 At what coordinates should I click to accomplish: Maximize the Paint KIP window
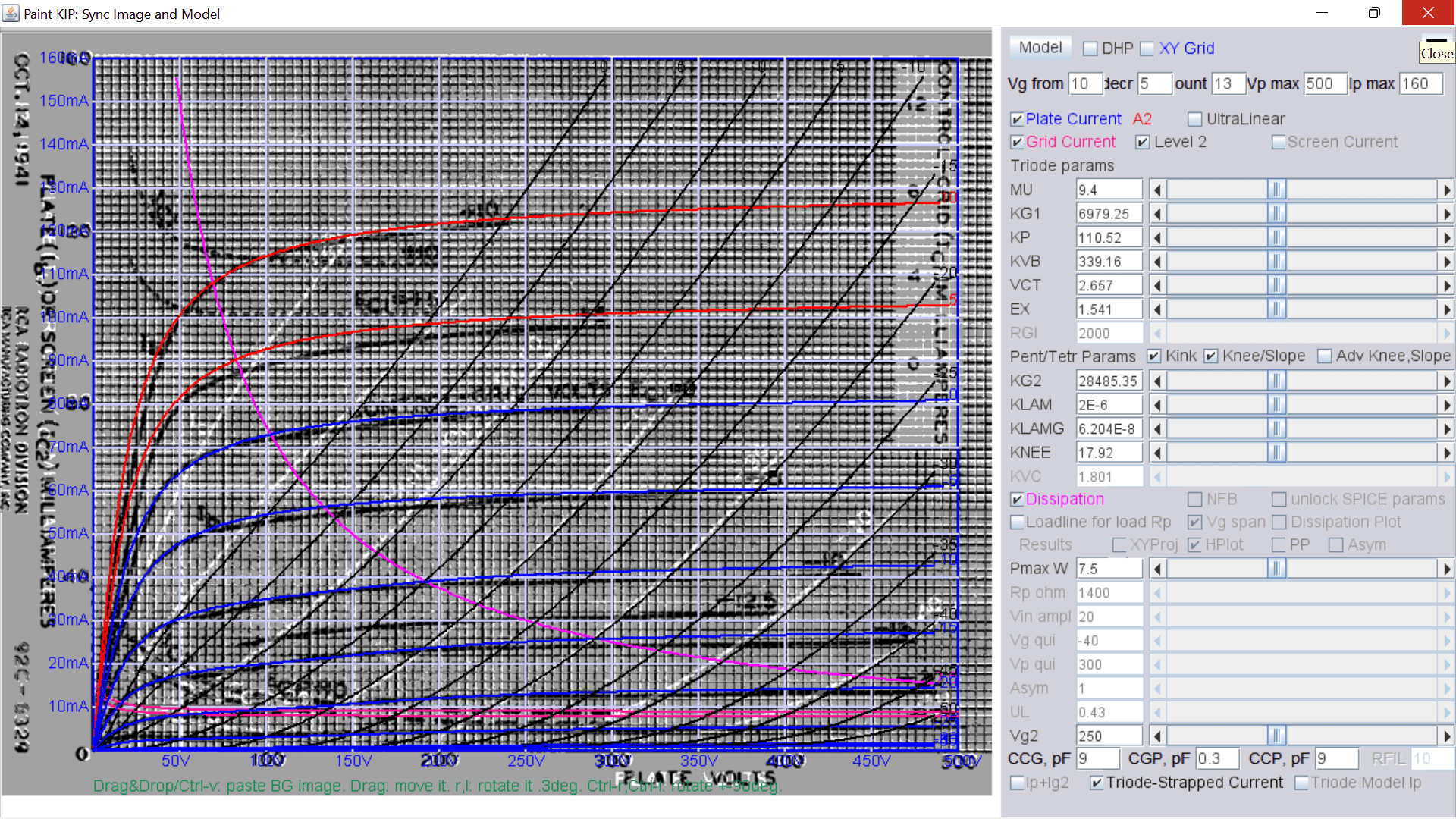coord(1374,13)
